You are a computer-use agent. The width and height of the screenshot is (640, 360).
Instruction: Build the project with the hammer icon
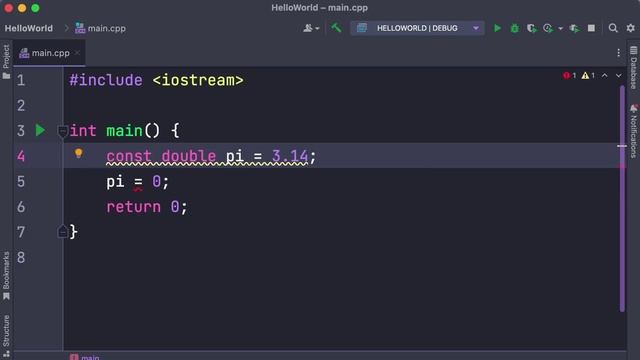point(336,28)
